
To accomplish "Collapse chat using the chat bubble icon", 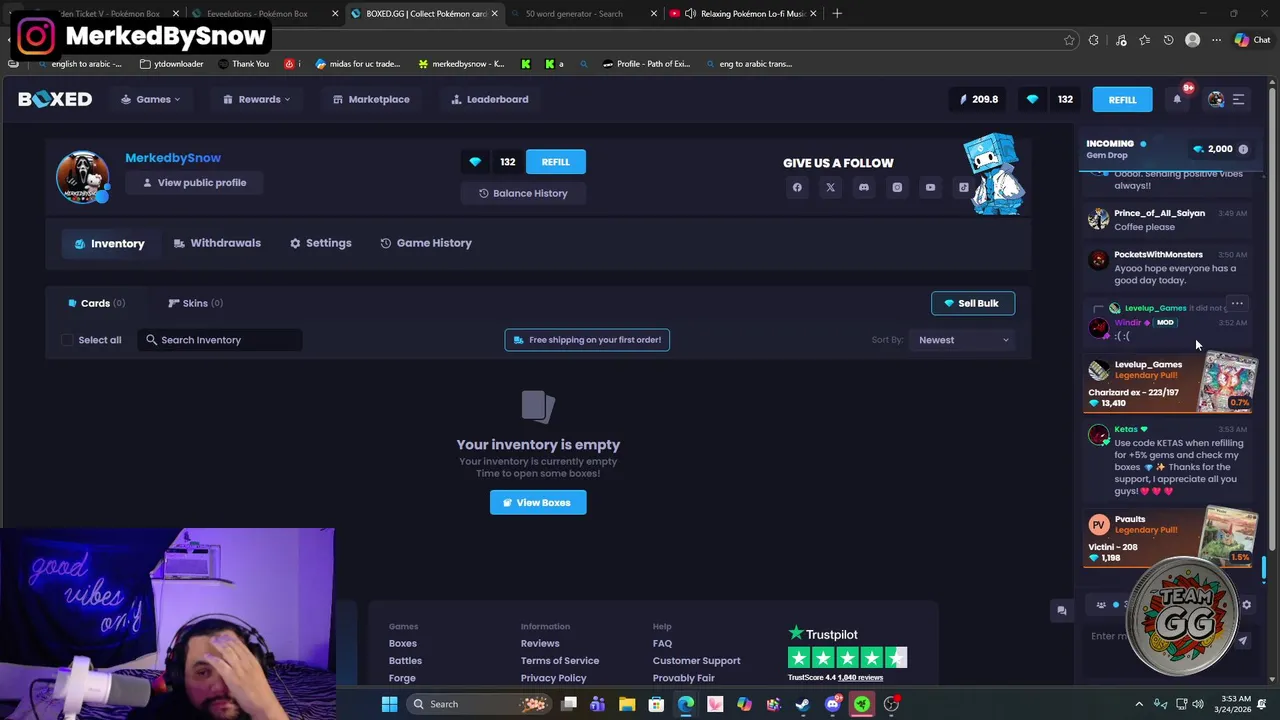I will 1062,610.
